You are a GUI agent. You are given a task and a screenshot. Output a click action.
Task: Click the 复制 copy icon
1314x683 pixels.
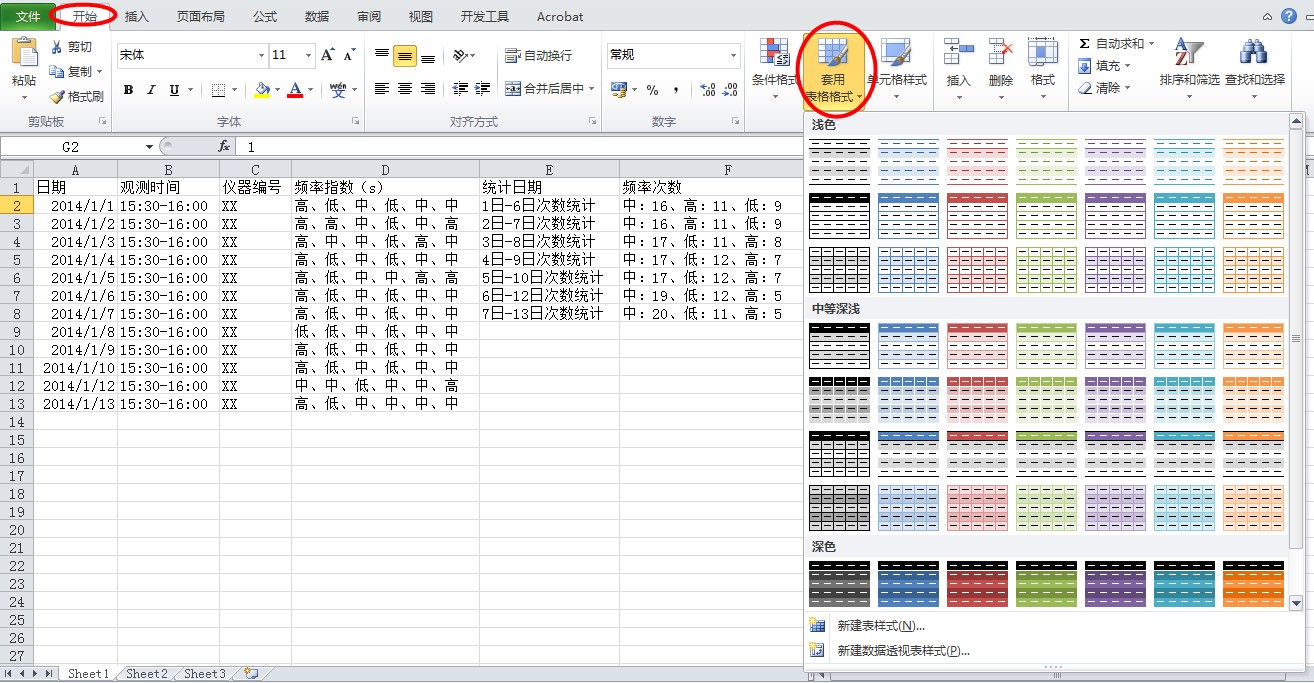(x=57, y=72)
